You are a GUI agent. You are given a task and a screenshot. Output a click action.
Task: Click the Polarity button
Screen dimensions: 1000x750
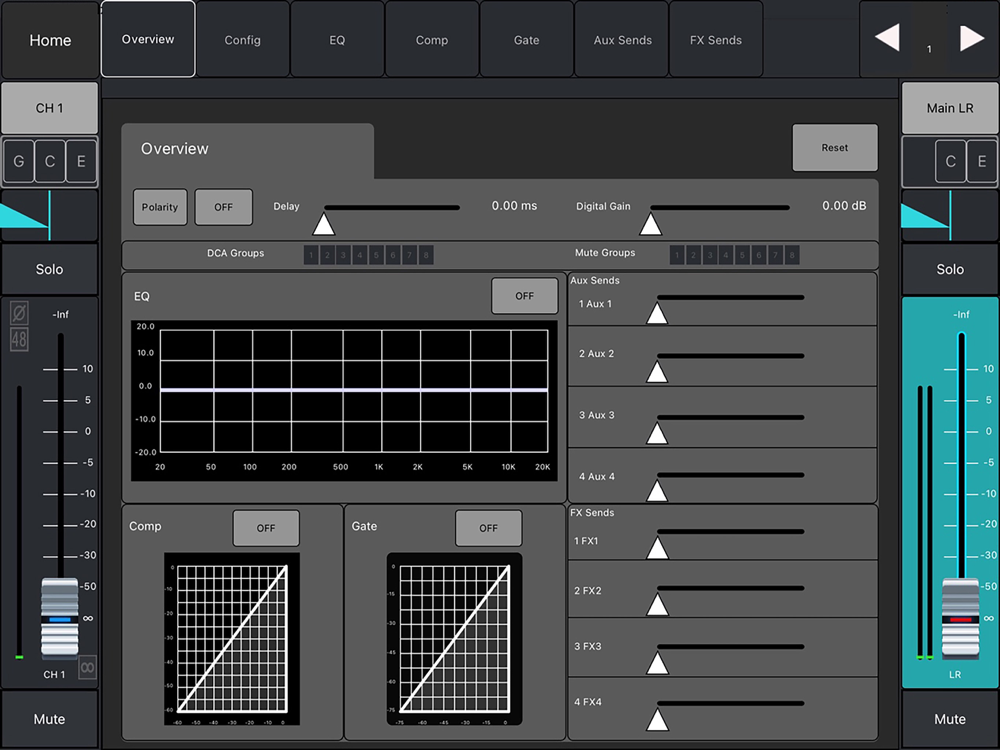pyautogui.click(x=160, y=207)
